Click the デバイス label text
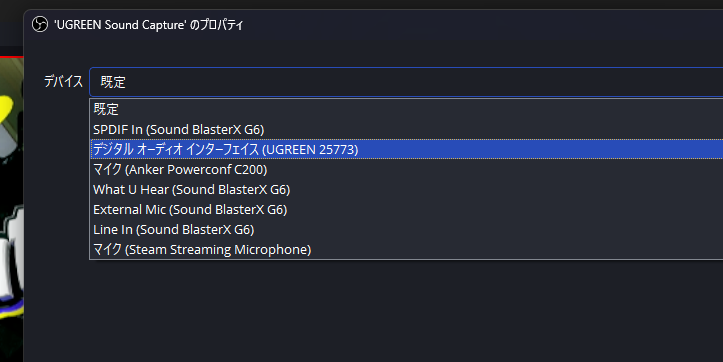 (x=63, y=82)
